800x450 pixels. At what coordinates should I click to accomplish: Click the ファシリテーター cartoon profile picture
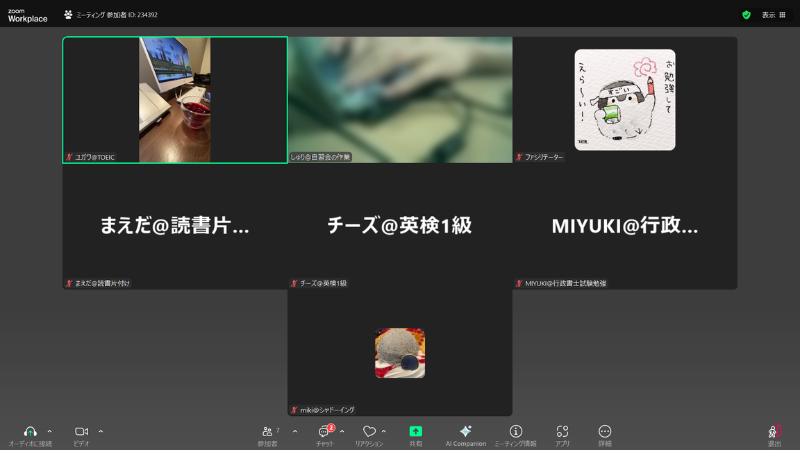click(x=625, y=100)
